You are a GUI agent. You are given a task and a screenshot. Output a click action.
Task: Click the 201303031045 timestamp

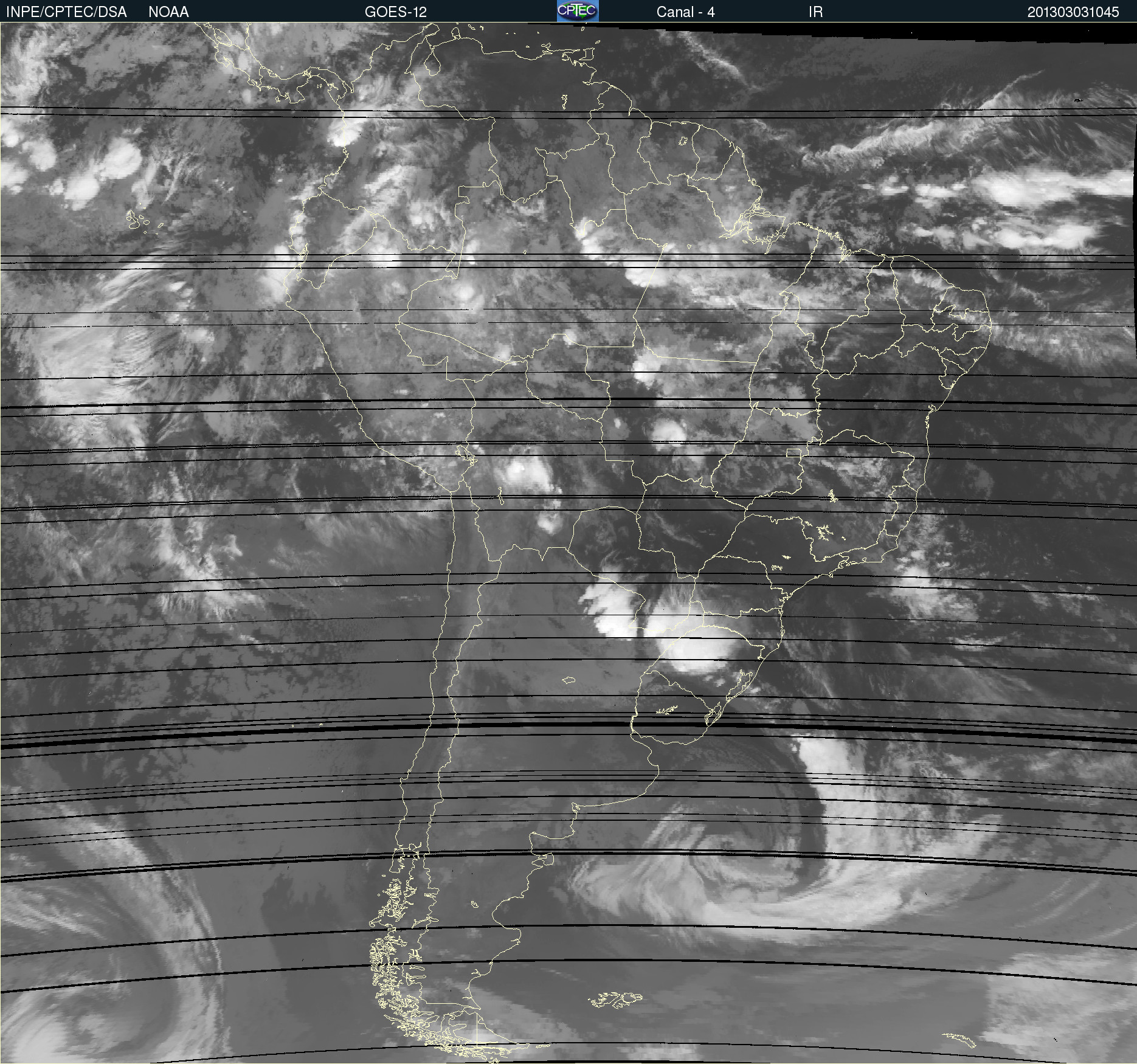(x=1073, y=12)
